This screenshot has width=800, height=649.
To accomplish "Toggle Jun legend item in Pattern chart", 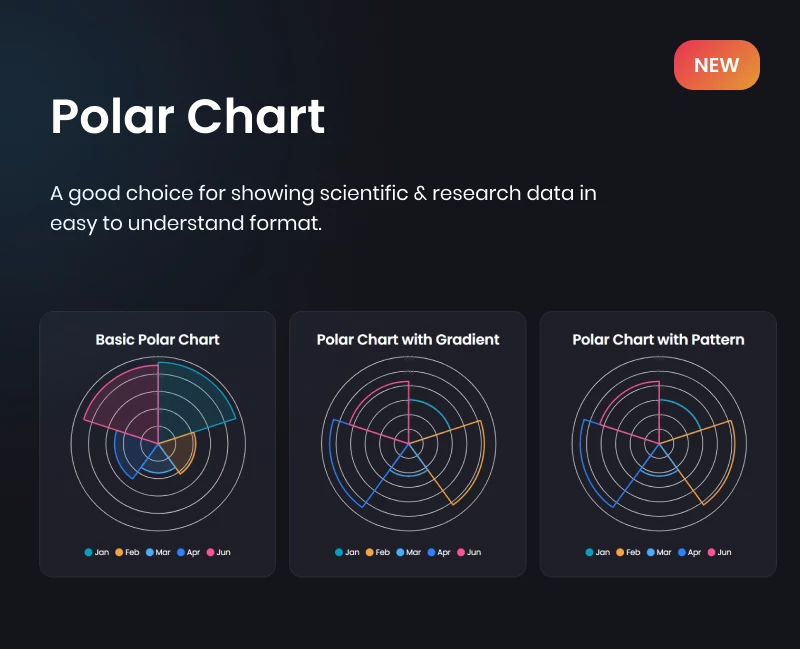I will point(718,552).
